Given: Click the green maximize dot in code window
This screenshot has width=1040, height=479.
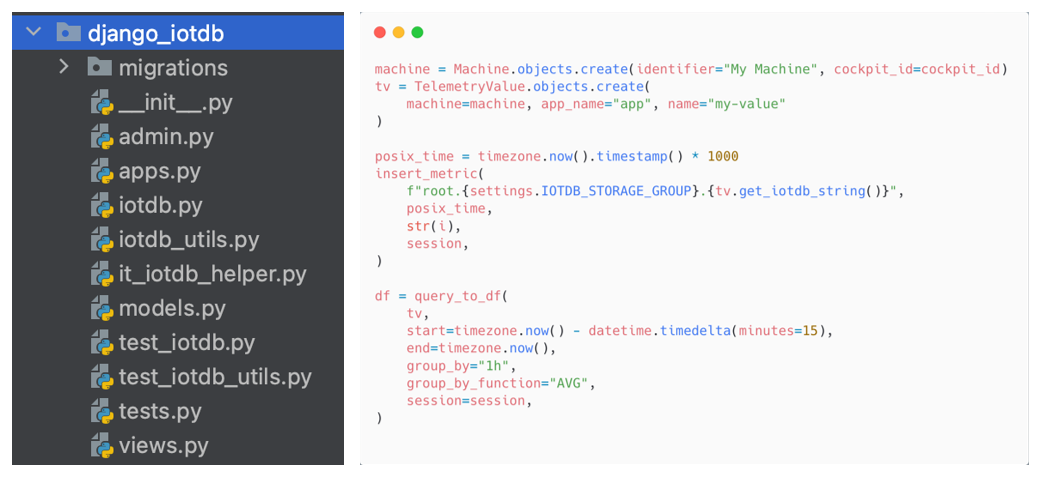Looking at the screenshot, I should point(417,32).
